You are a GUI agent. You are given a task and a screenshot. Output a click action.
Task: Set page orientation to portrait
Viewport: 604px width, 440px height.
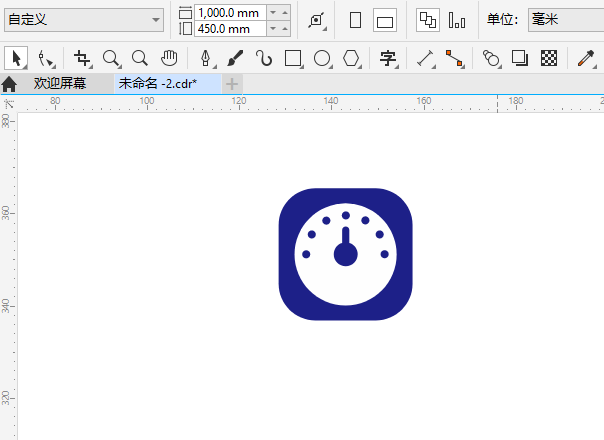(x=355, y=20)
